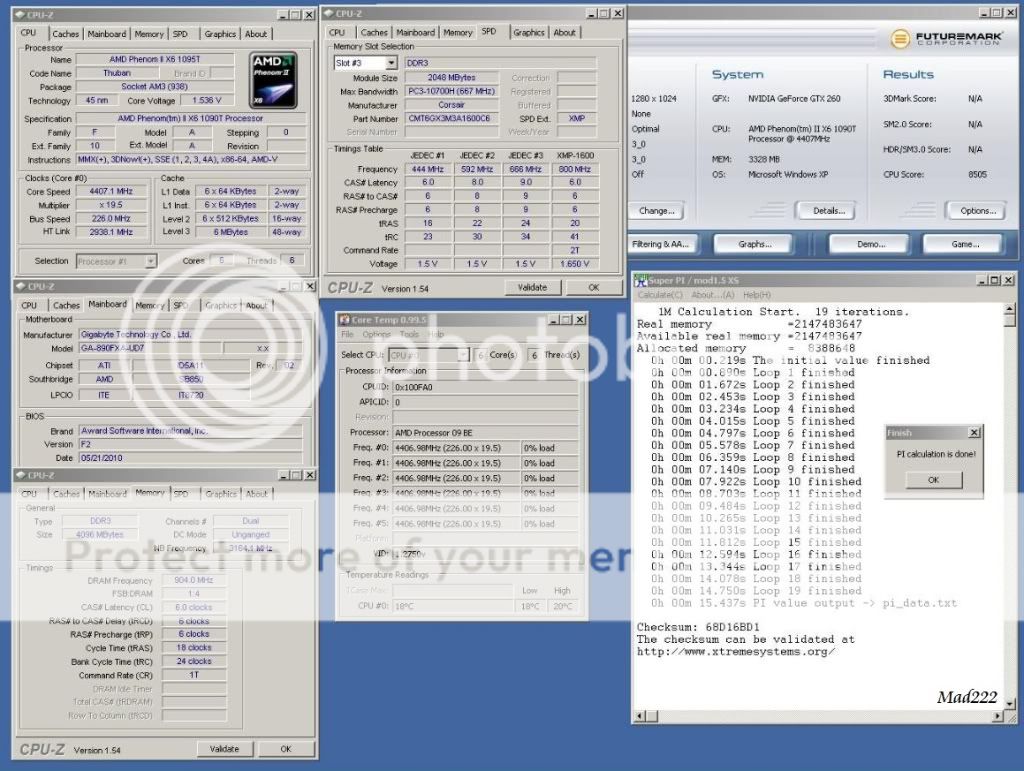
Task: Close the Finish dialog with X
Action: 974,433
